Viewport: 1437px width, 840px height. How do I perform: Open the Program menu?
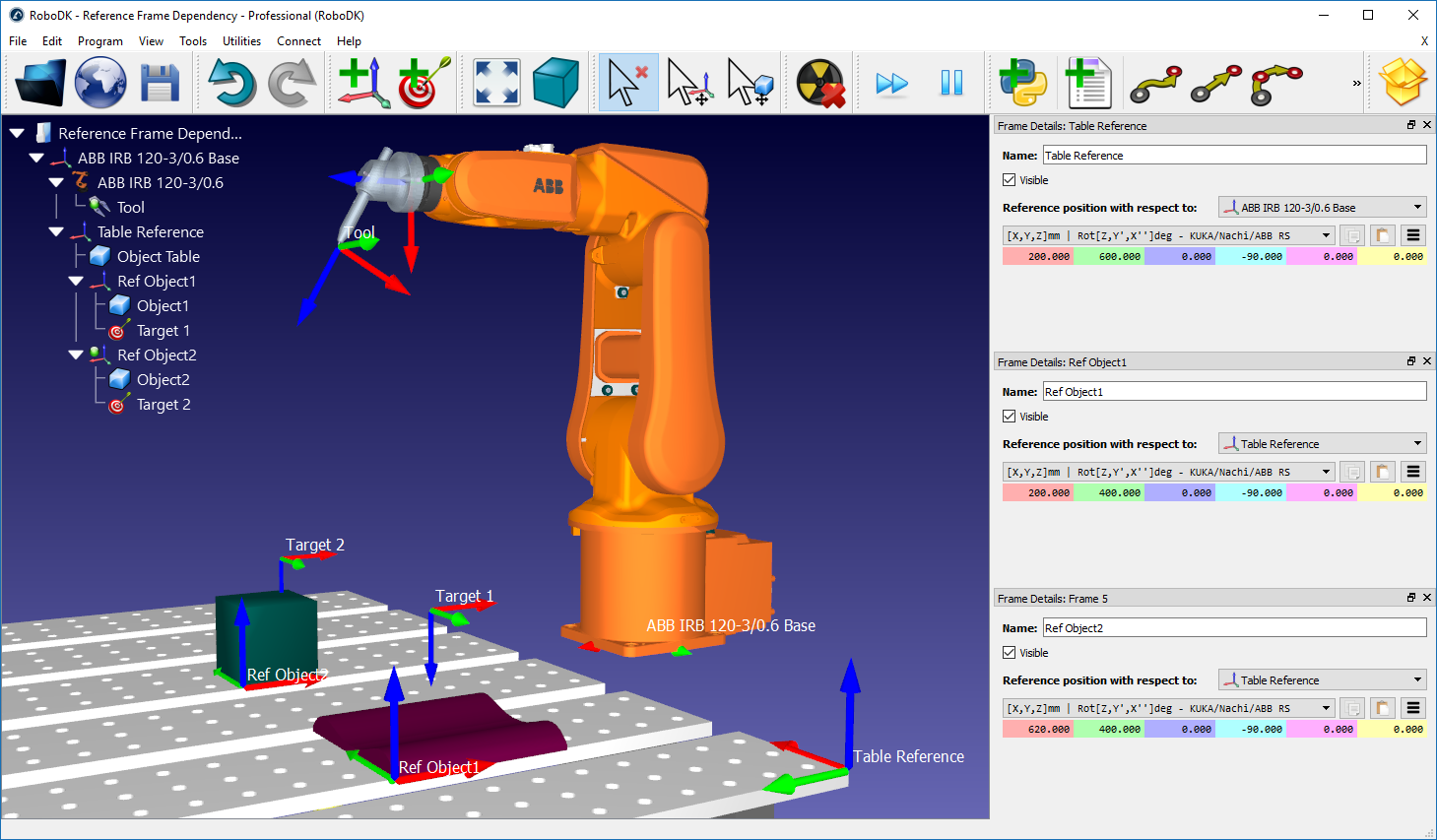point(99,40)
